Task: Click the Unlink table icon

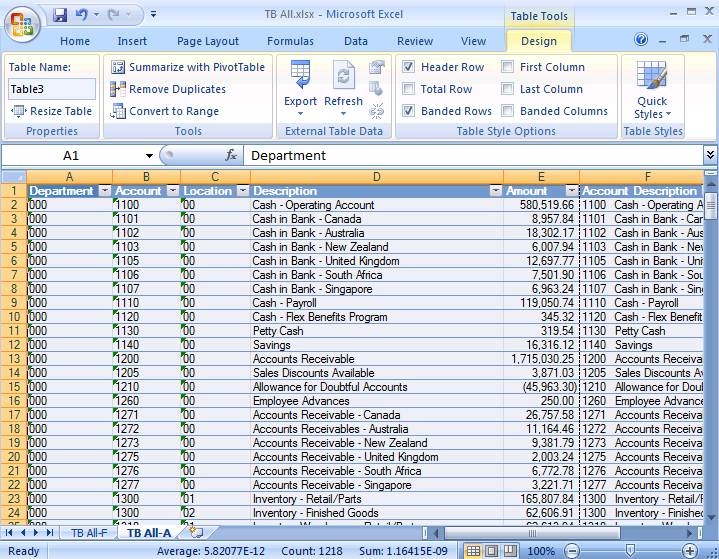Action: pos(377,111)
